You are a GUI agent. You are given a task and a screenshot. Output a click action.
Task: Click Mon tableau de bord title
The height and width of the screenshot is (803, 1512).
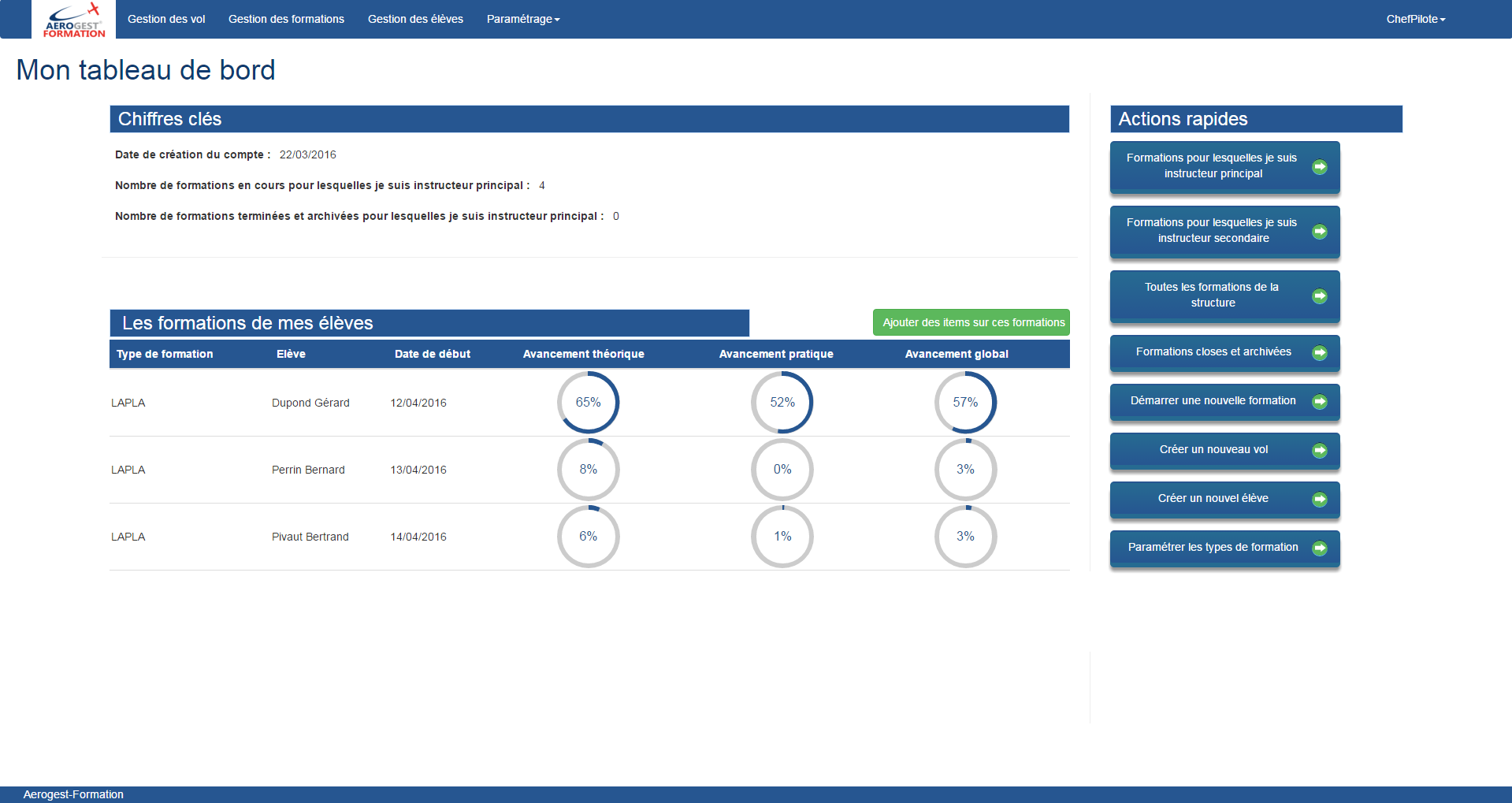146,70
